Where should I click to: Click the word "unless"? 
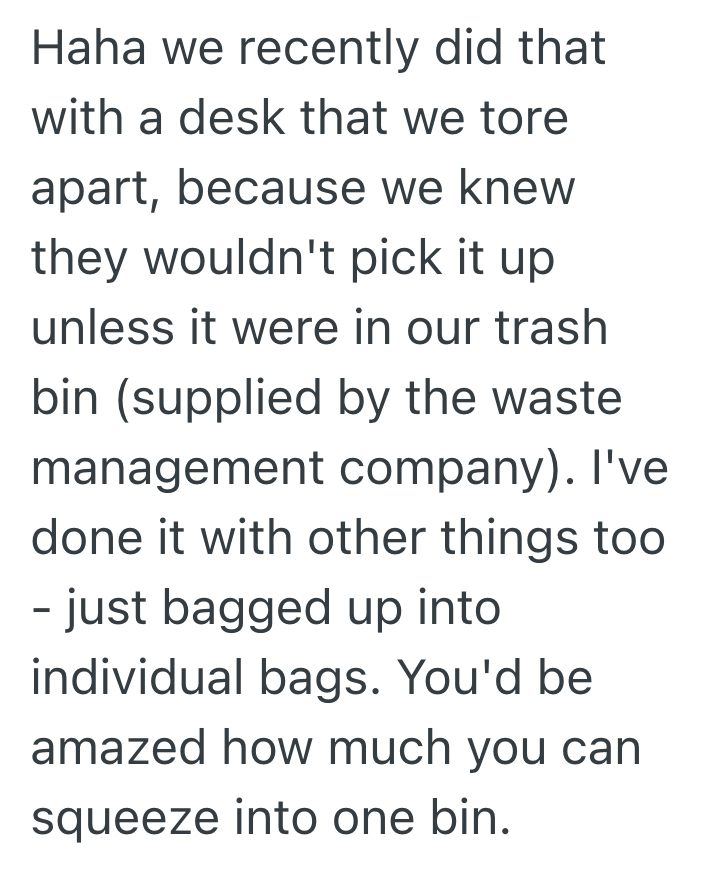point(95,329)
